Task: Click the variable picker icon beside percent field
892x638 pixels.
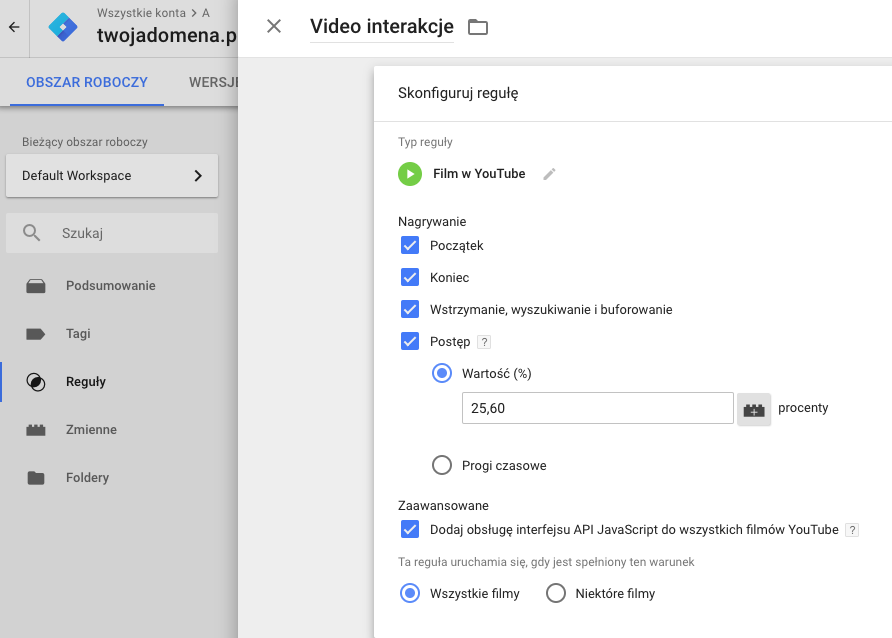Action: coord(754,409)
